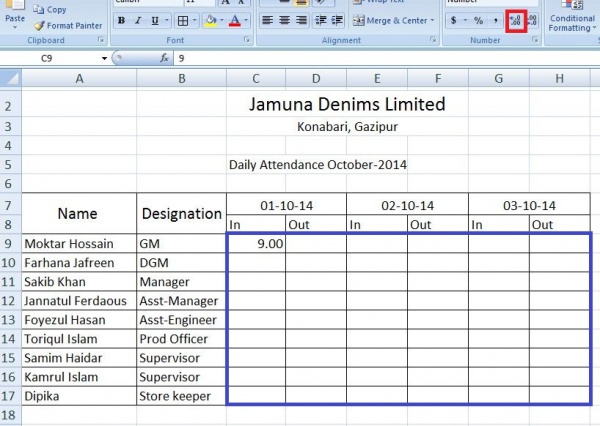Open the Merge & Center dropdown arrow
Viewport: 600px width, 426px height.
pos(433,20)
